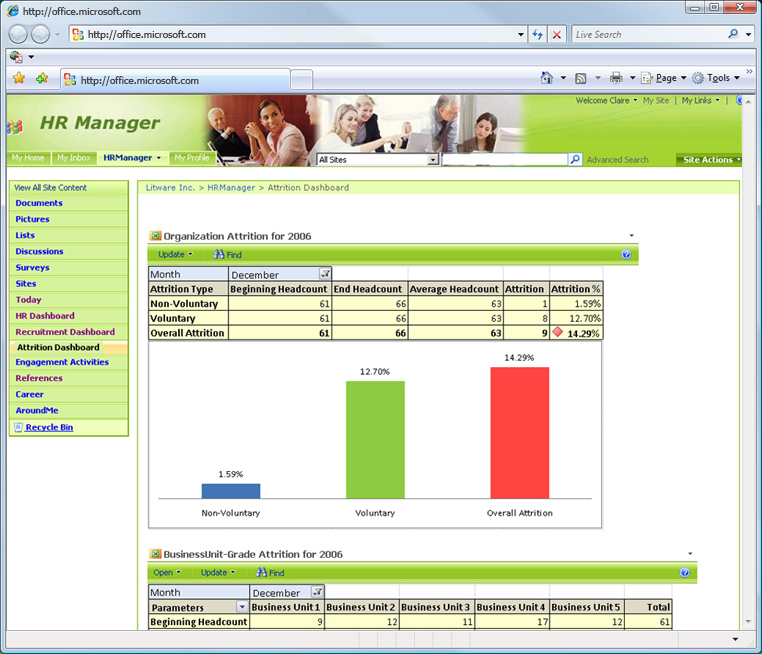Click Find in the BusinessUnit-Grade Attrition toolbar
The width and height of the screenshot is (762, 654).
pos(270,573)
